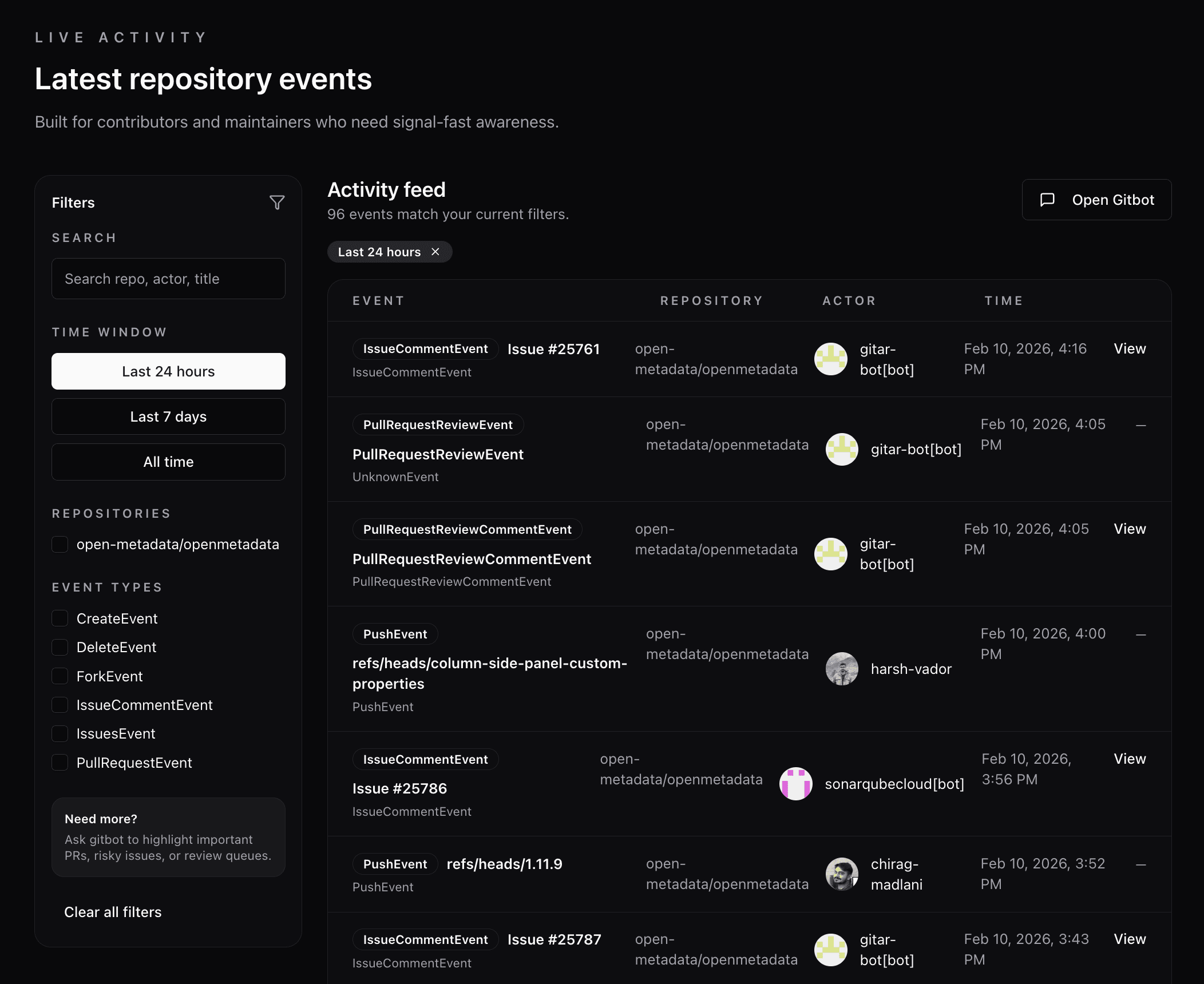Image resolution: width=1204 pixels, height=984 pixels.
Task: View the Issue #25761 event
Action: click(1130, 349)
